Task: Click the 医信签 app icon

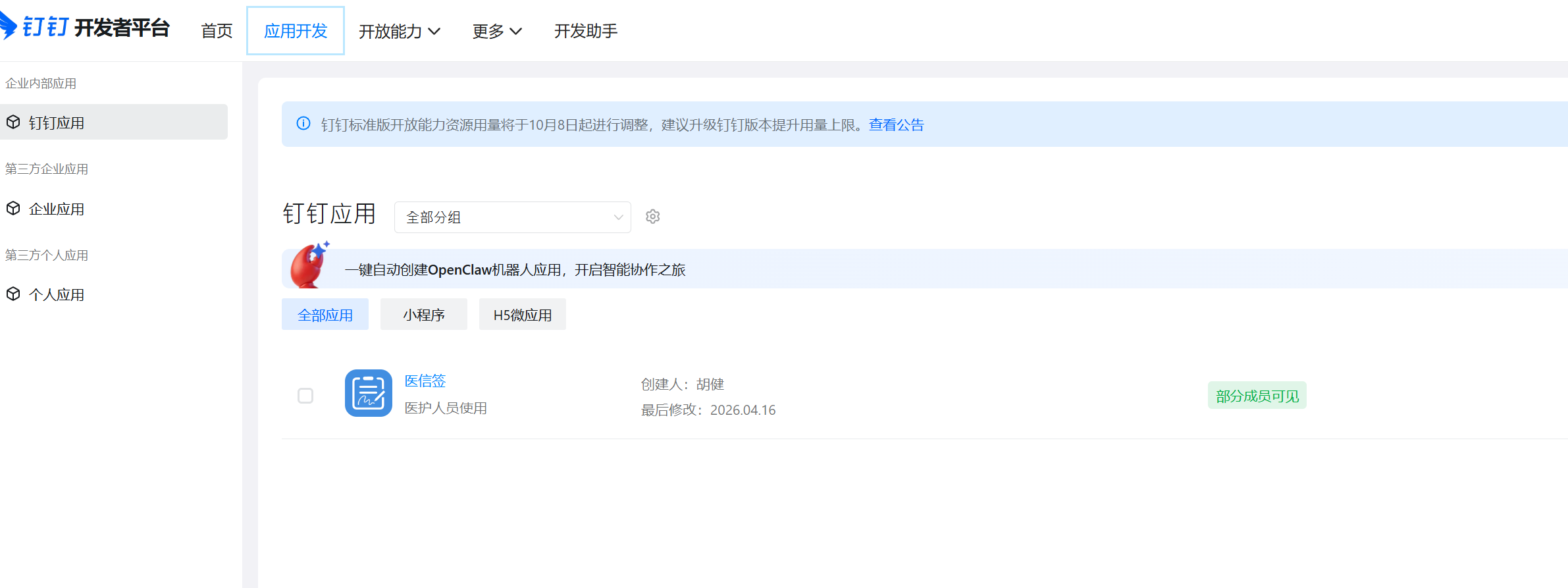Action: coord(369,393)
